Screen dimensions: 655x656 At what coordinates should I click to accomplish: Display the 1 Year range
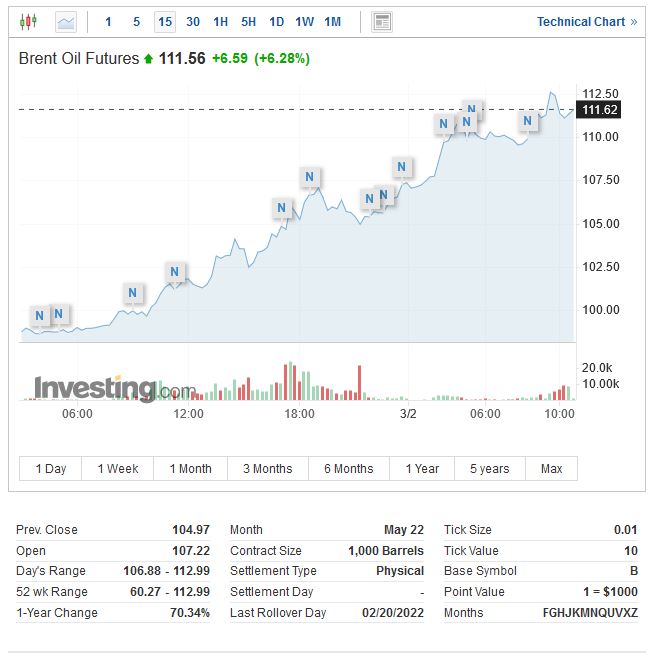[422, 468]
